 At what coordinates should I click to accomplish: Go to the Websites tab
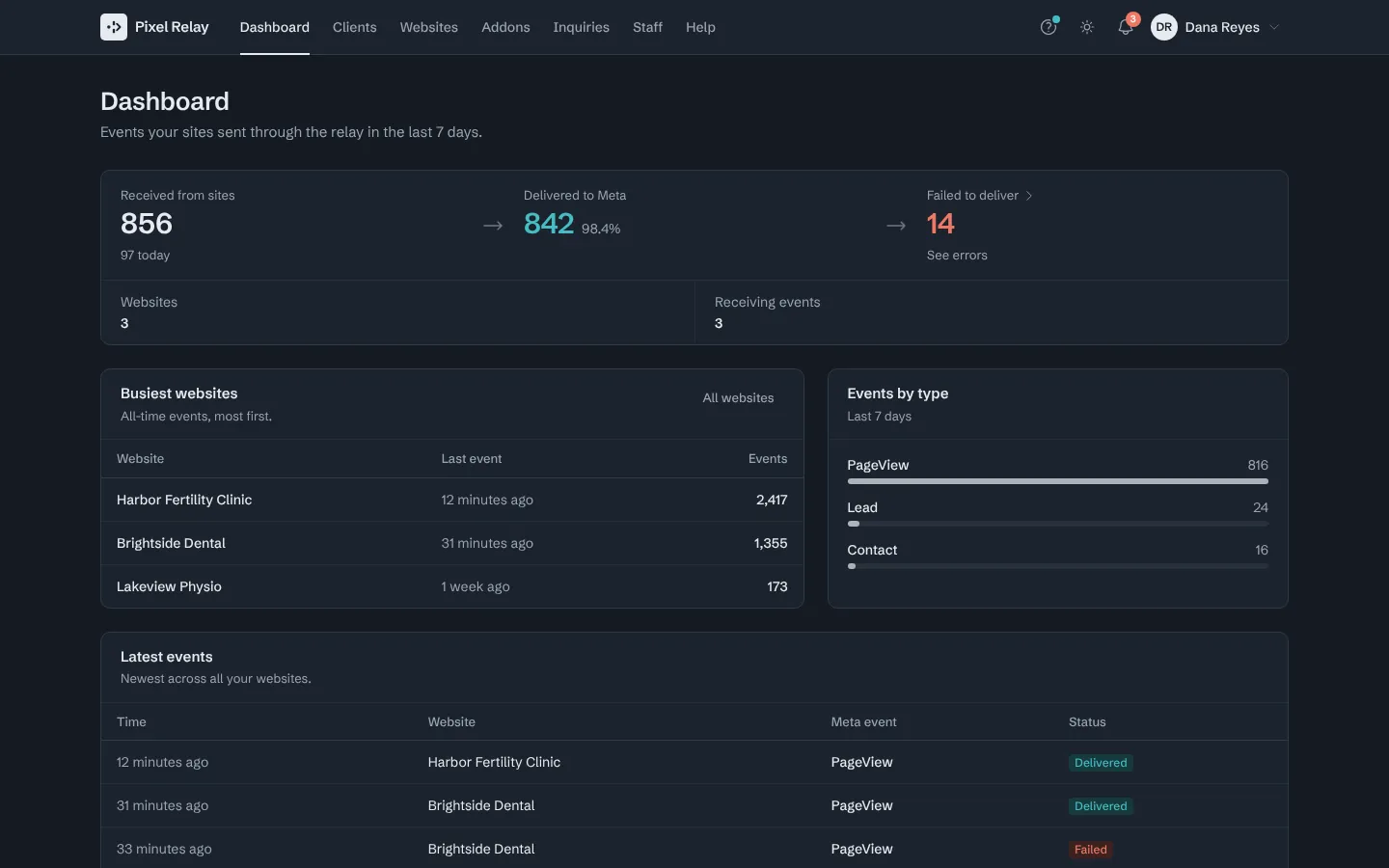[x=429, y=27]
